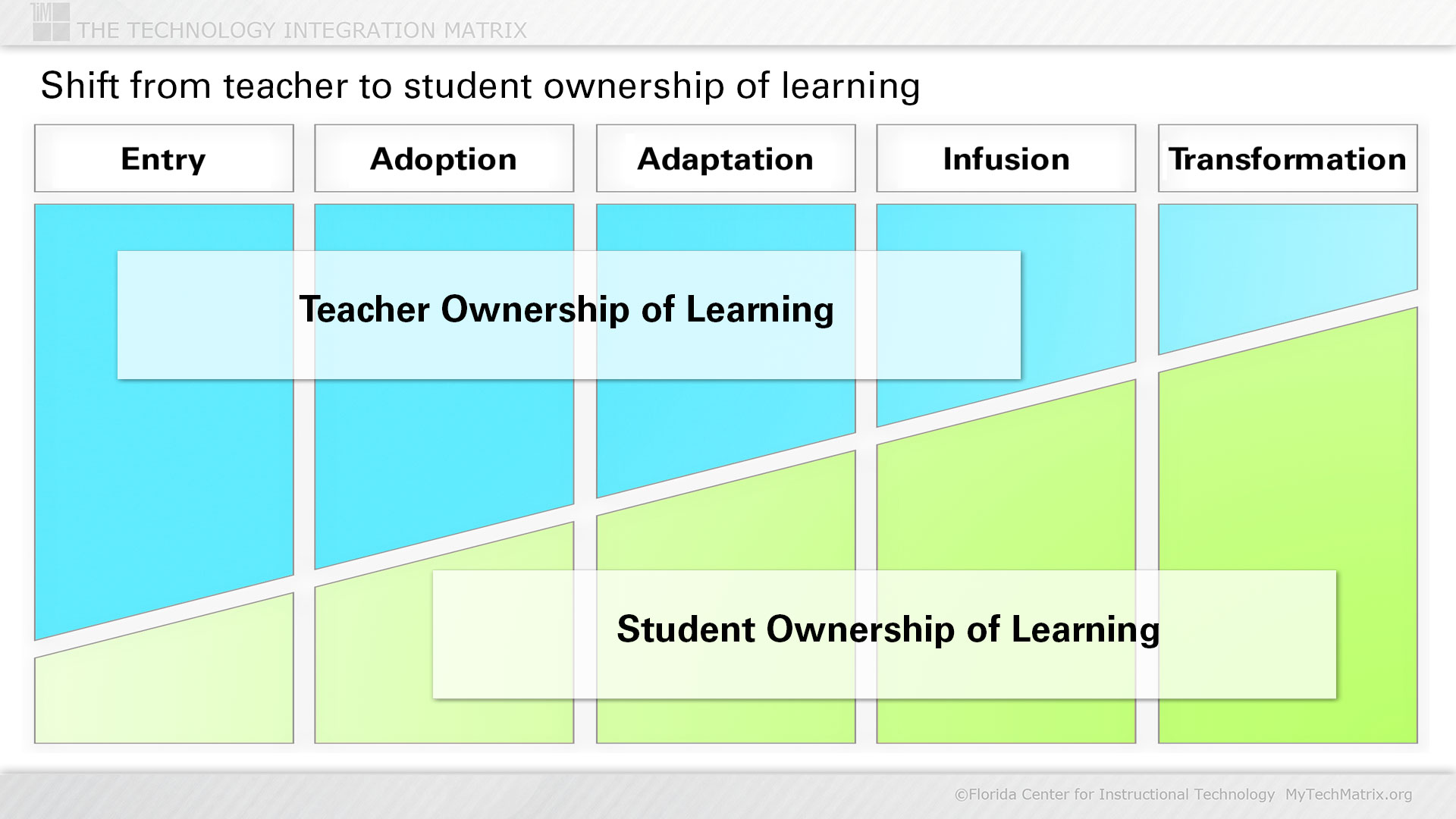The width and height of the screenshot is (1456, 819).
Task: Select the green region under Adoption
Action: [x=372, y=652]
